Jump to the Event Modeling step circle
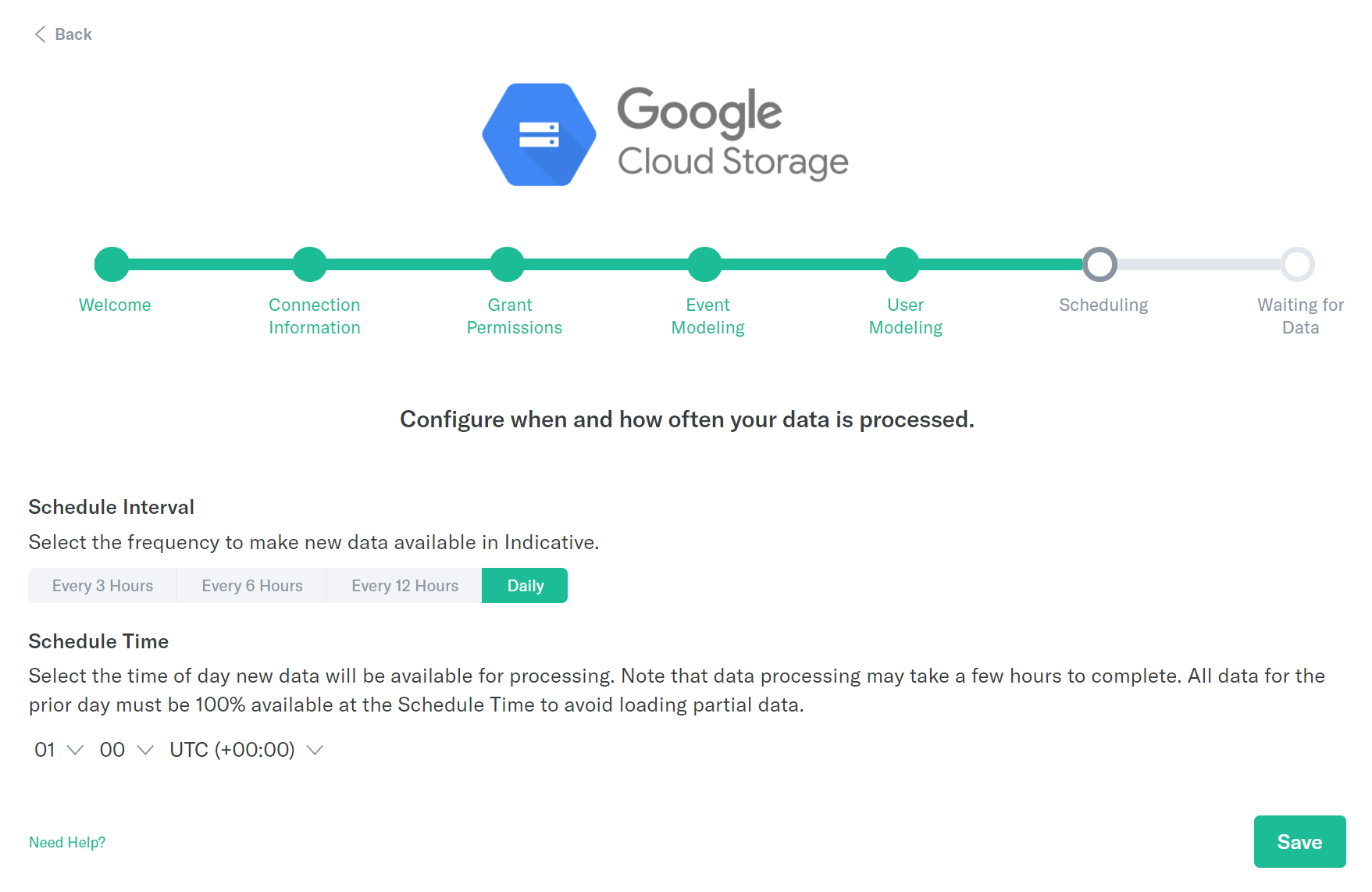This screenshot has width=1372, height=892. 704,264
